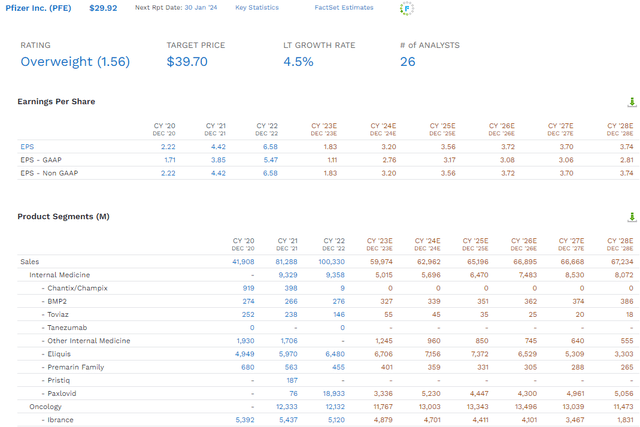The height and width of the screenshot is (427, 640).
Task: Click the $39.70 target price value
Action: pos(187,62)
